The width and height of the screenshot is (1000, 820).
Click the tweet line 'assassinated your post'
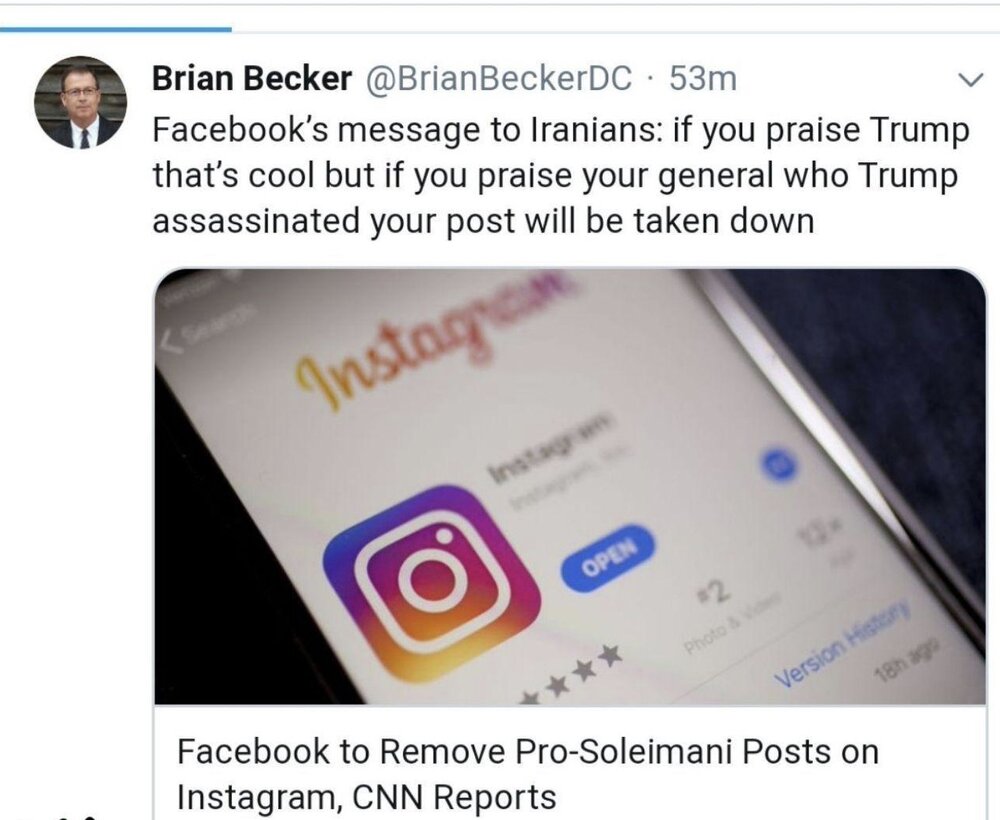[x=483, y=221]
